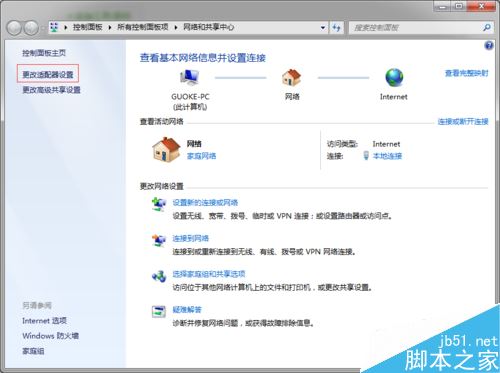Screen dimensions: 500x373
Task: Click the troubleshoot problems icon
Action: point(159,311)
